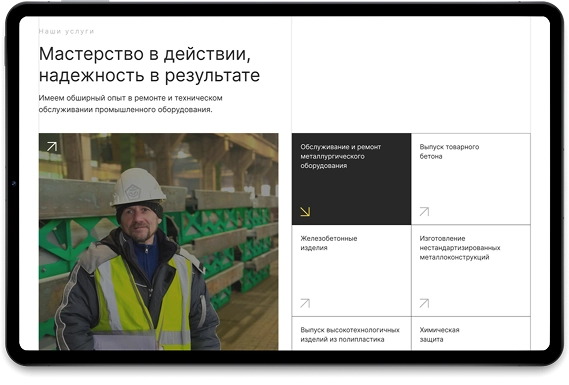Click the white arrow icon on worker photo
Viewport: 569px width, 385px height.
click(x=52, y=146)
